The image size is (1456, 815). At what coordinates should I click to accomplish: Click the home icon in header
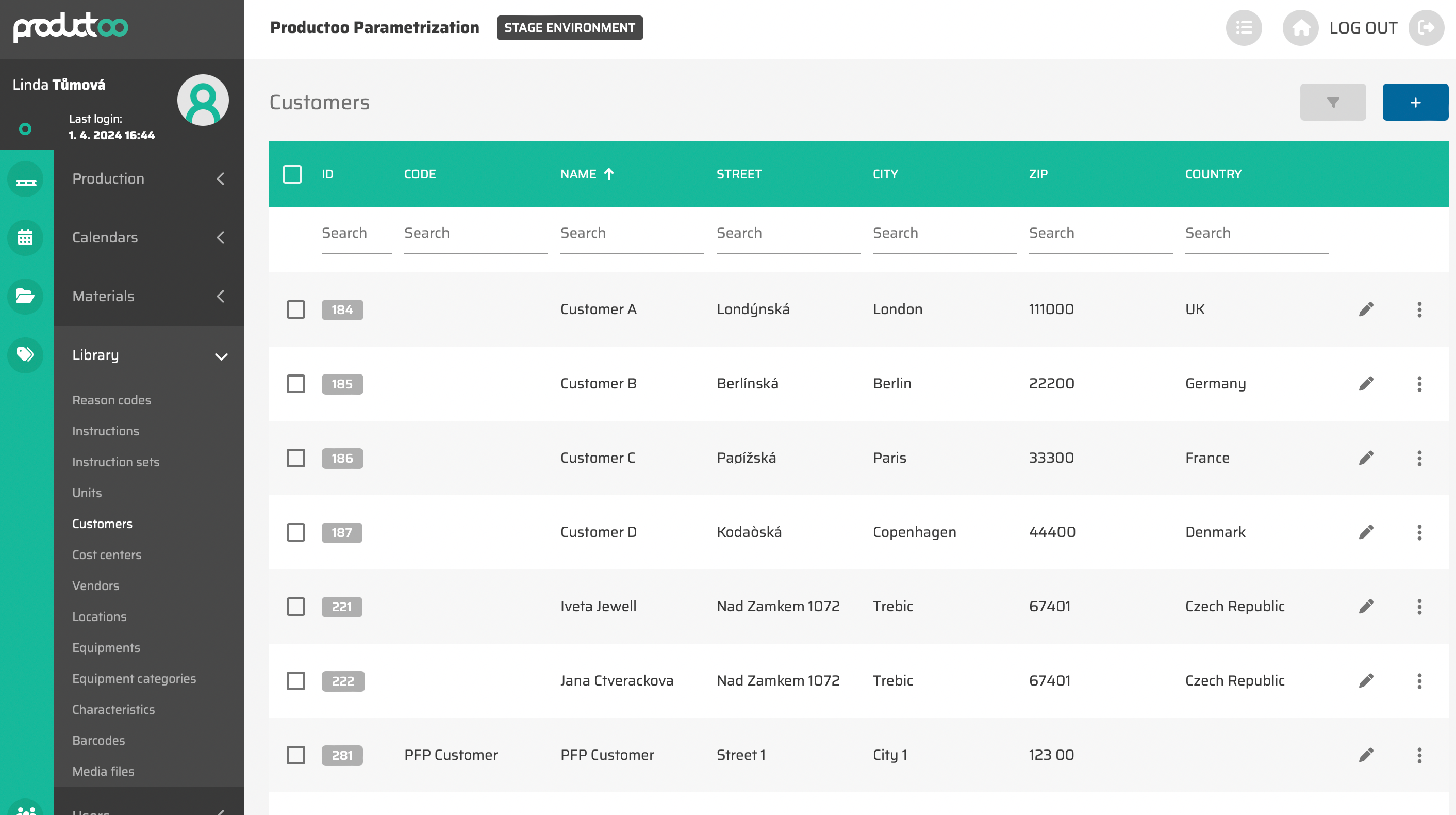click(x=1300, y=28)
